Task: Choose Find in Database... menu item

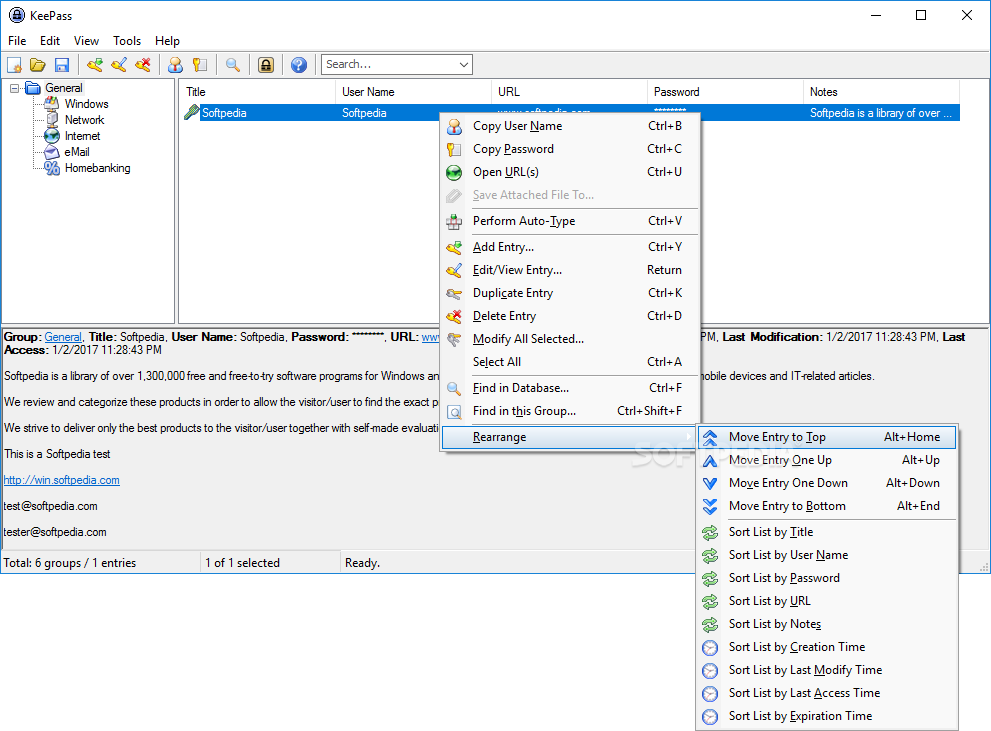Action: pyautogui.click(x=569, y=388)
